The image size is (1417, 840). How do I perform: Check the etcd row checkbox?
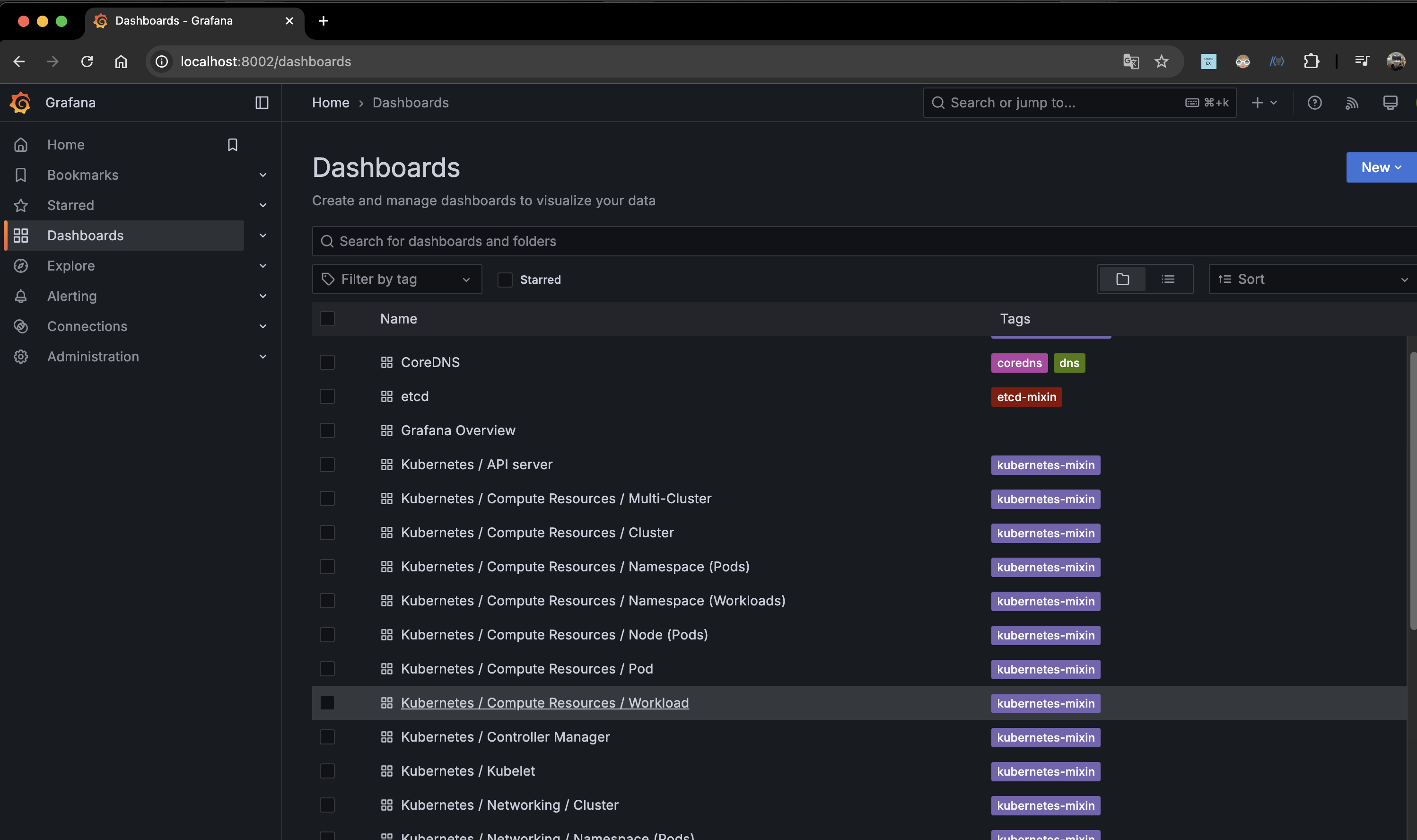tap(327, 396)
